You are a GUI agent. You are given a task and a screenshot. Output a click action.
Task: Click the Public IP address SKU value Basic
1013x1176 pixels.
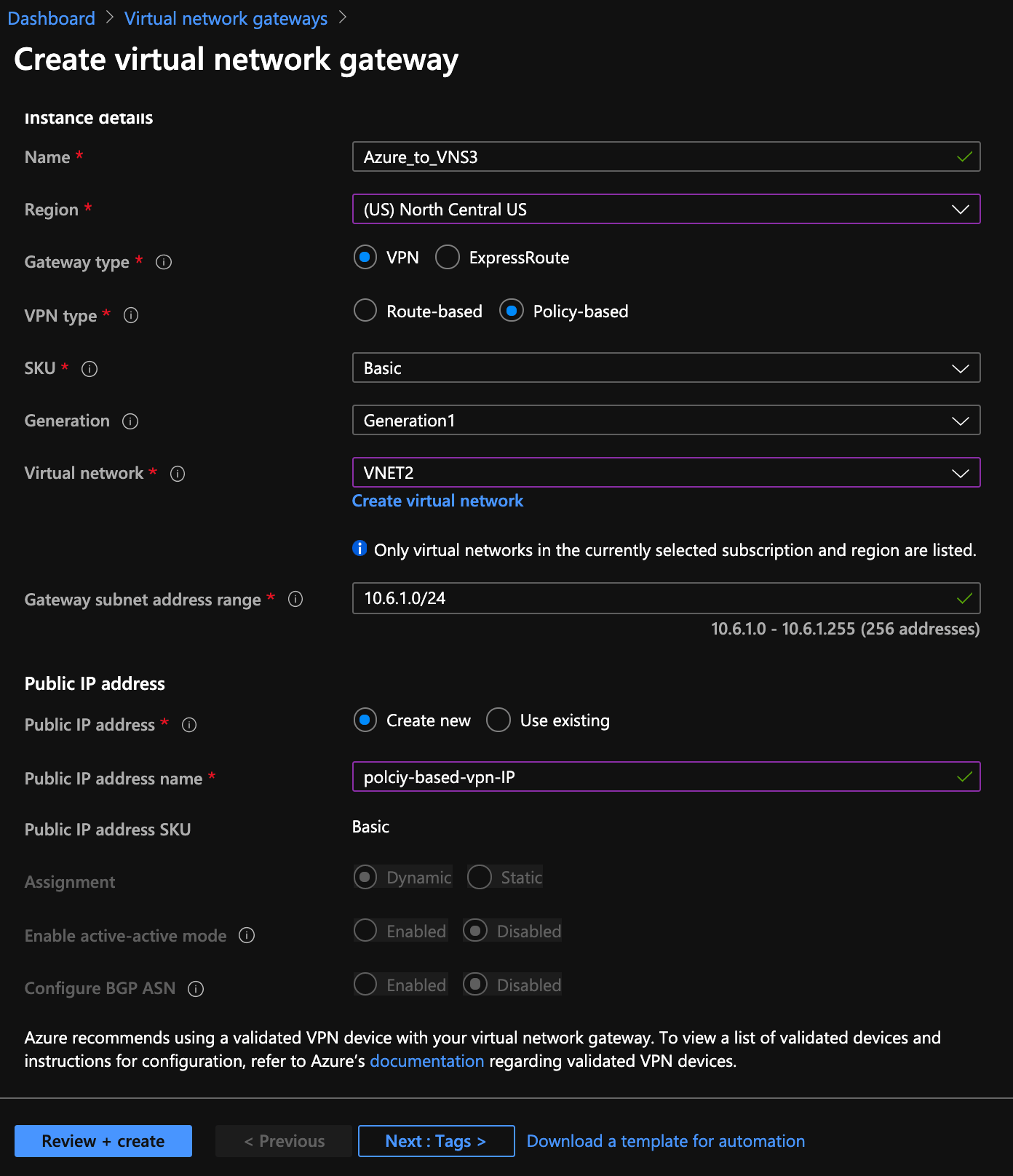point(370,827)
